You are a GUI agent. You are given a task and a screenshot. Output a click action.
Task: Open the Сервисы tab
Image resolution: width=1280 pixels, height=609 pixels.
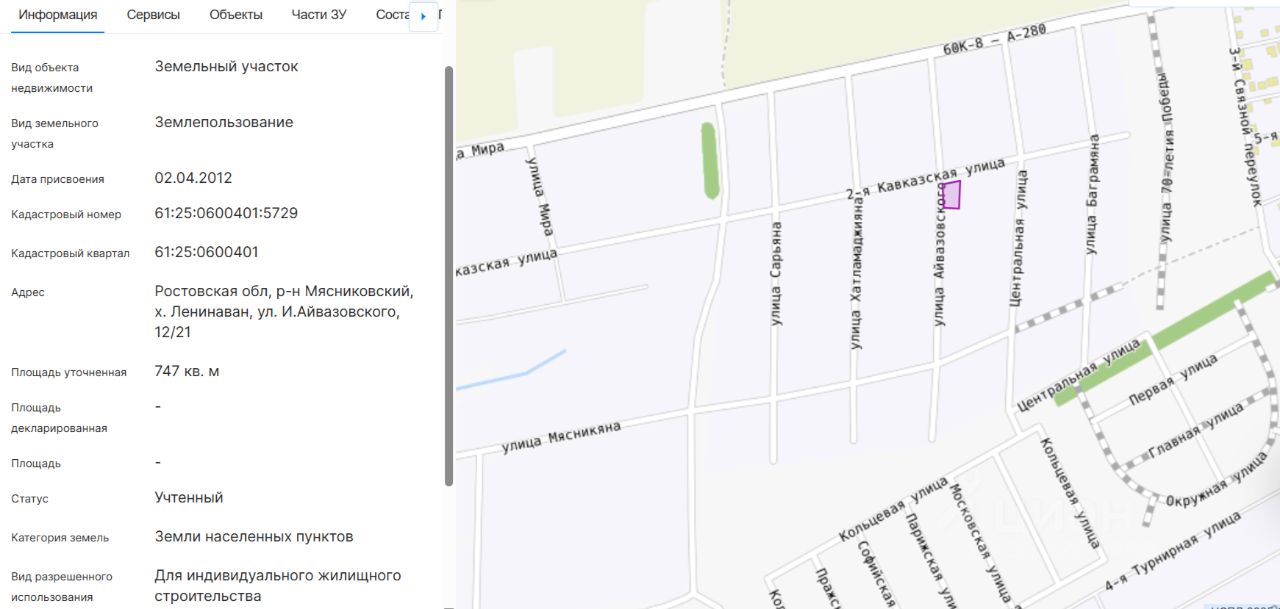pyautogui.click(x=154, y=15)
